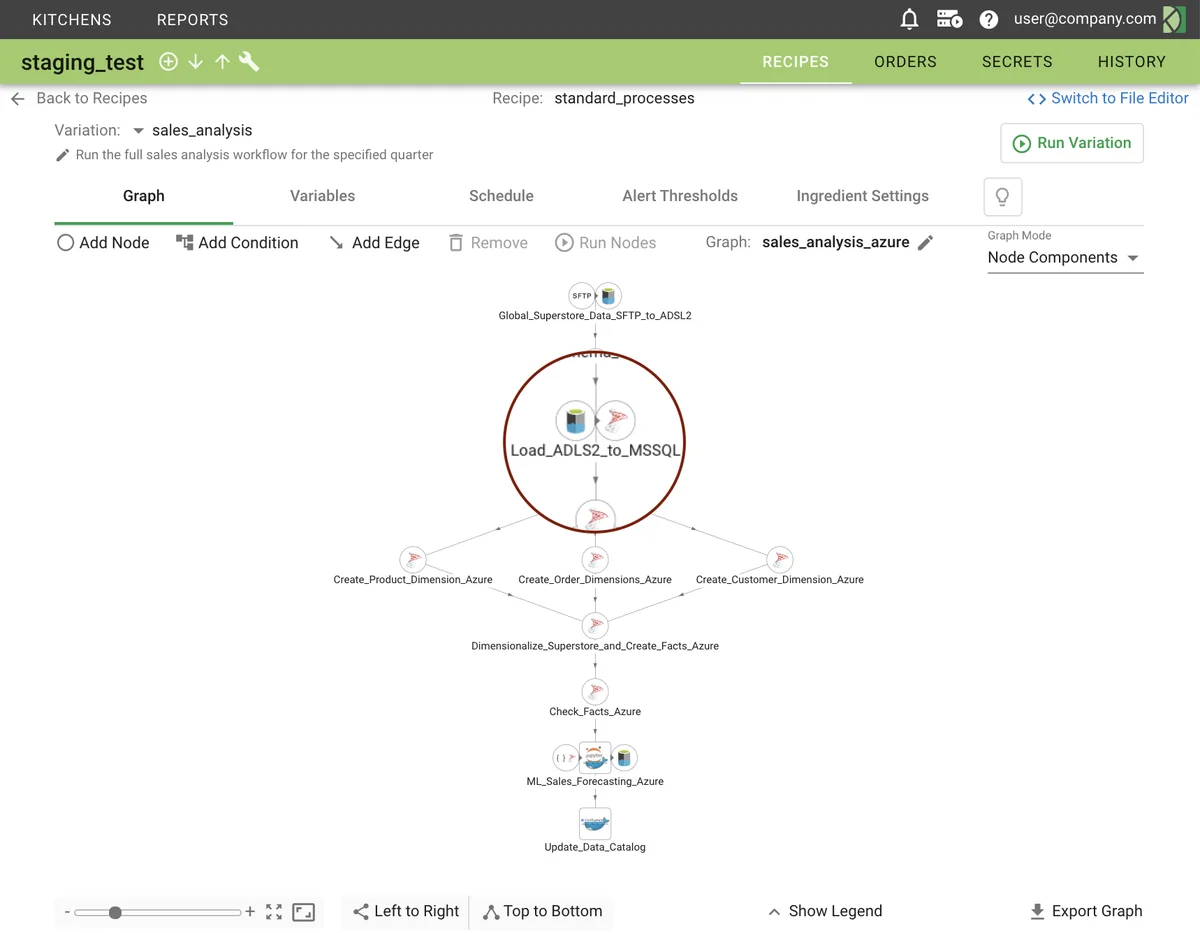Expand the Show Legend panel
The image size is (1200, 933).
pos(825,911)
